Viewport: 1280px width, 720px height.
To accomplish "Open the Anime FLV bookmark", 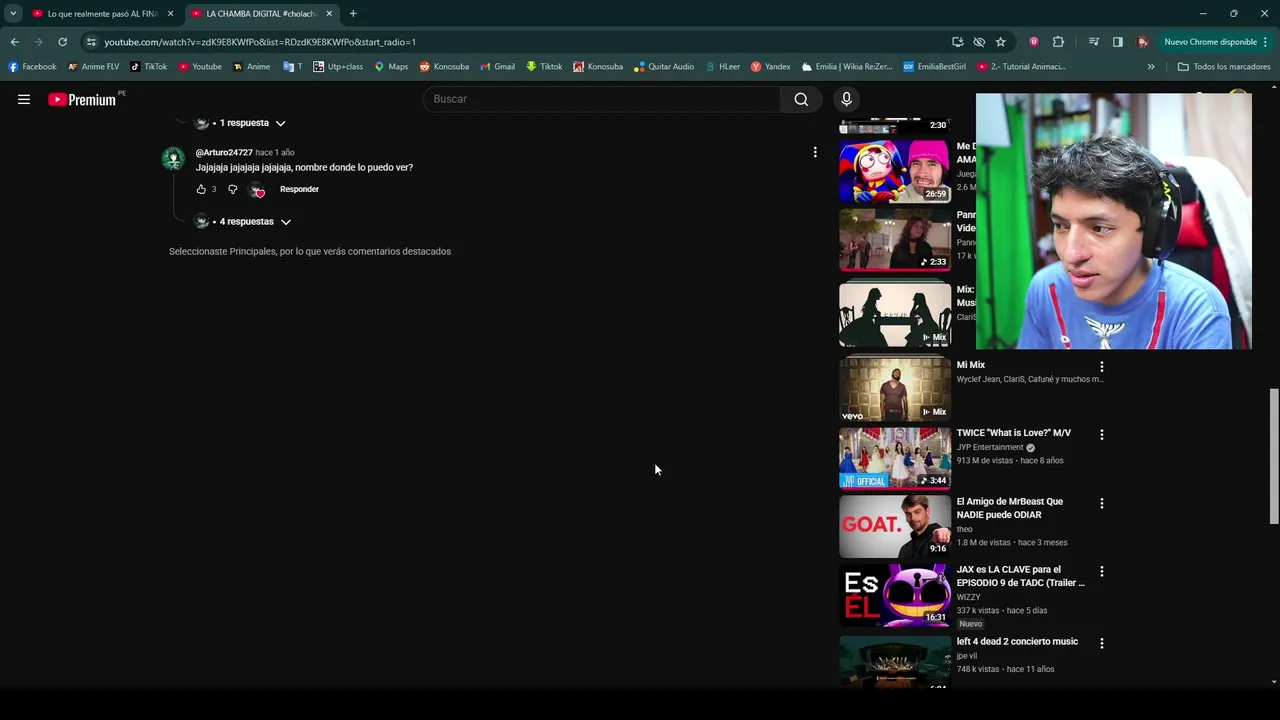I will point(93,67).
